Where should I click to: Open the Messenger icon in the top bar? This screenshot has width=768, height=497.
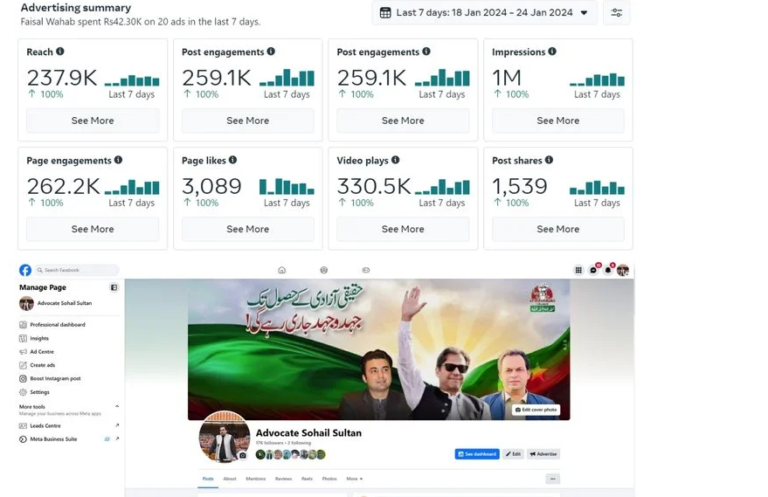click(593, 270)
